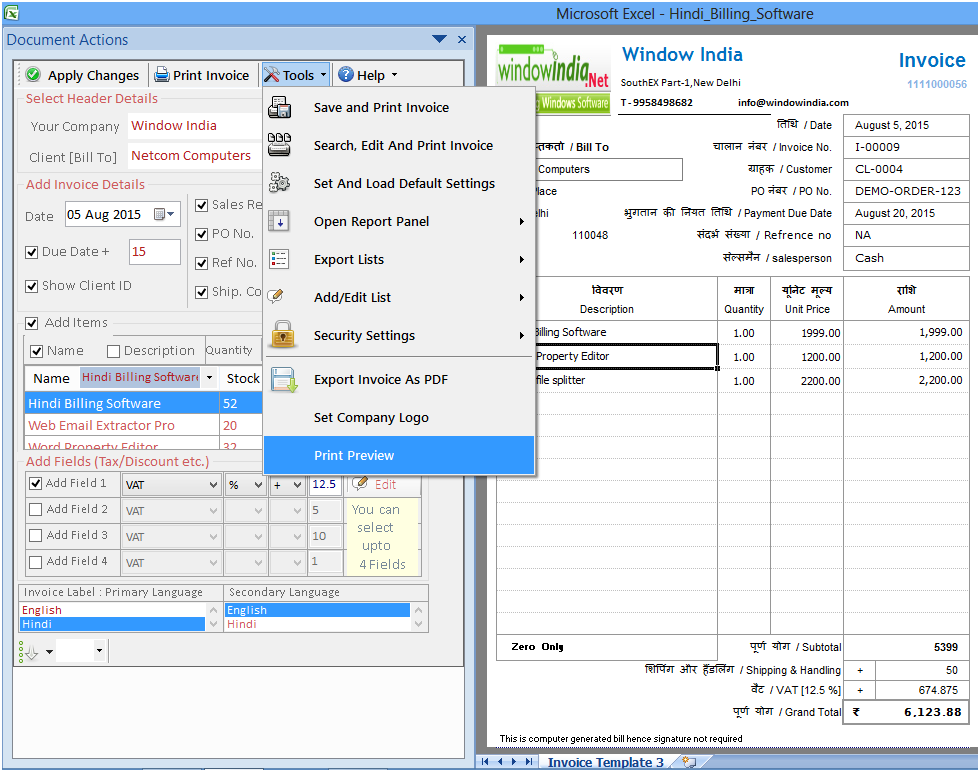The width and height of the screenshot is (978, 772).
Task: Click the Export Invoice As PDF icon
Action: click(x=284, y=380)
